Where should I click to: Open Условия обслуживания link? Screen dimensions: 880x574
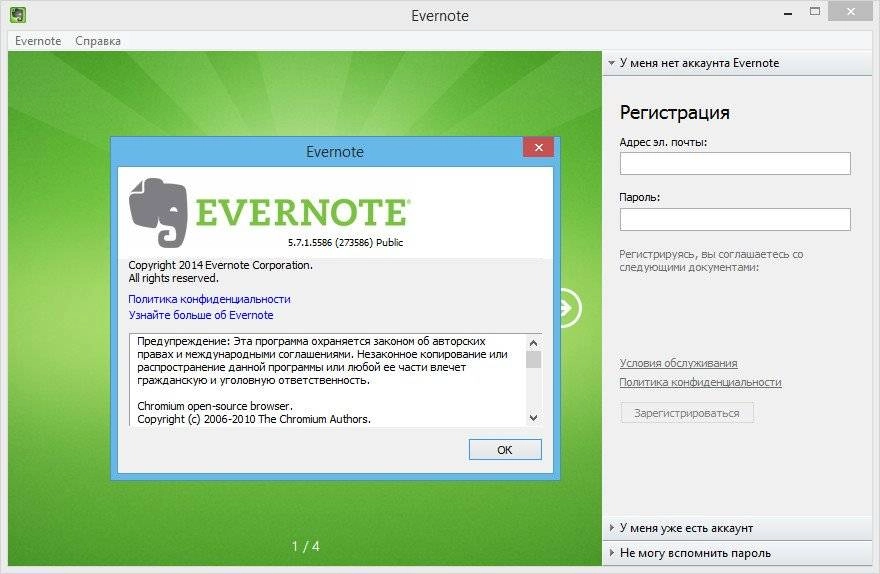pos(678,363)
